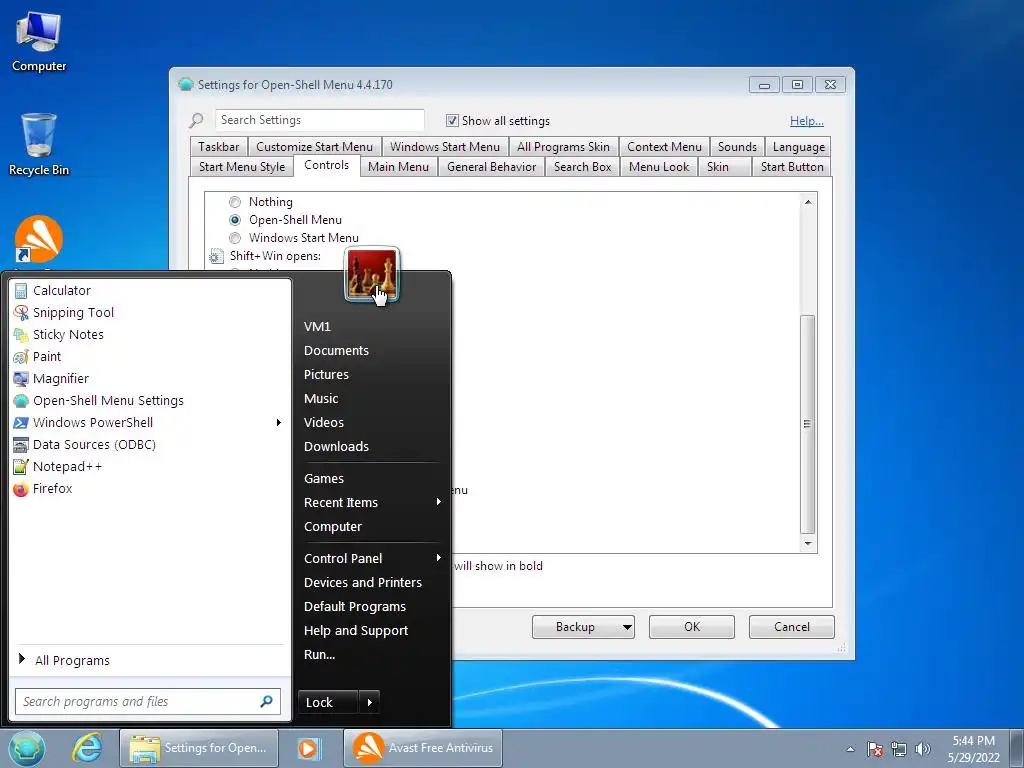Toggle the Show all settings checkbox
The height and width of the screenshot is (768, 1024).
coord(452,121)
